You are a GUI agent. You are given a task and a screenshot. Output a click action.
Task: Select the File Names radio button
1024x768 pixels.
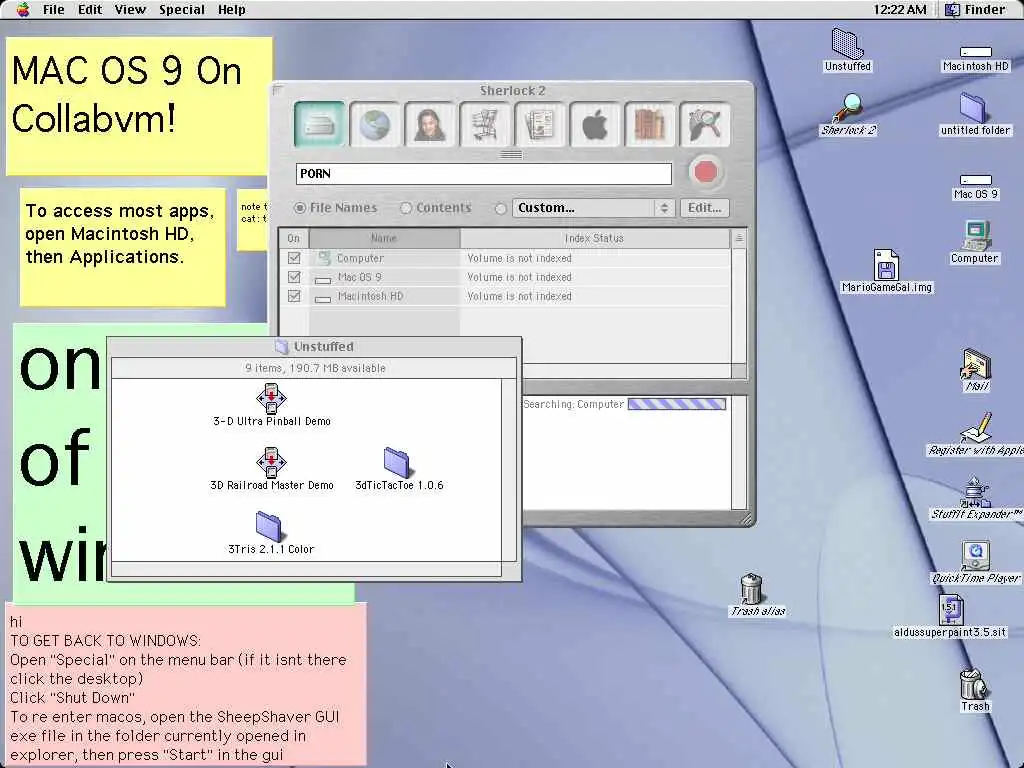pyautogui.click(x=300, y=208)
